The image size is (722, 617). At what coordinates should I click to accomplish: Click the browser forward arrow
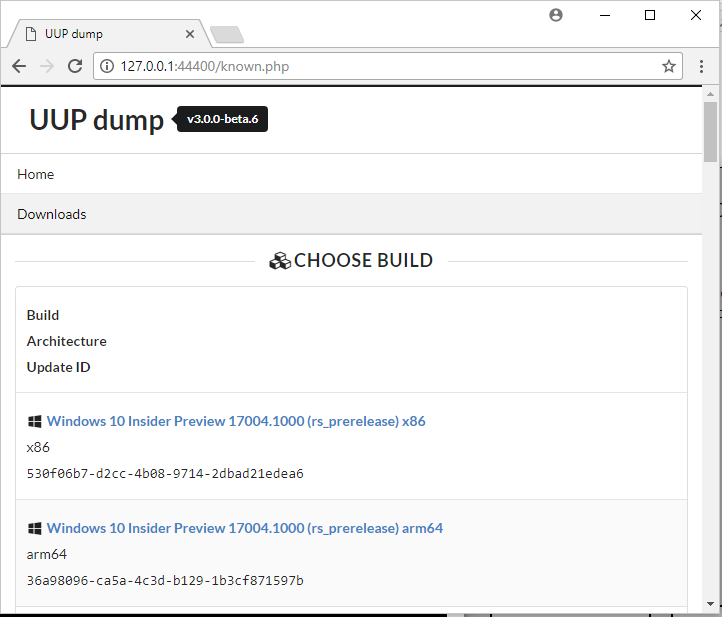click(47, 66)
